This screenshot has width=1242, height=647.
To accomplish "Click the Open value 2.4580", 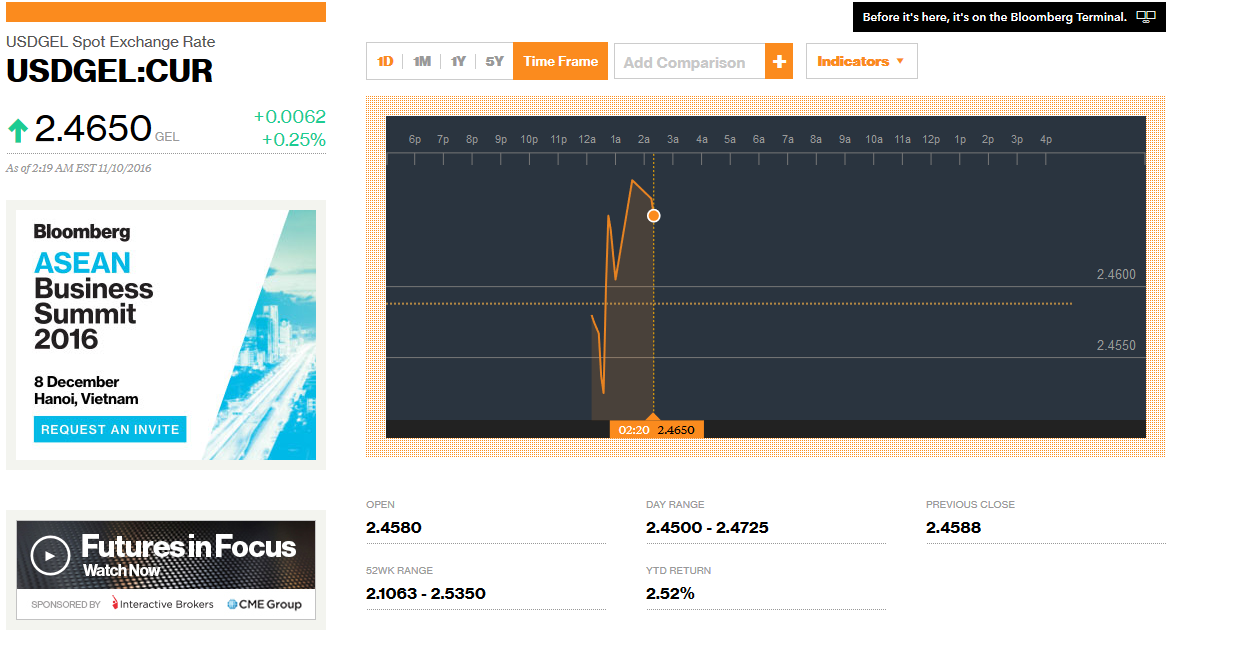I will pos(394,527).
